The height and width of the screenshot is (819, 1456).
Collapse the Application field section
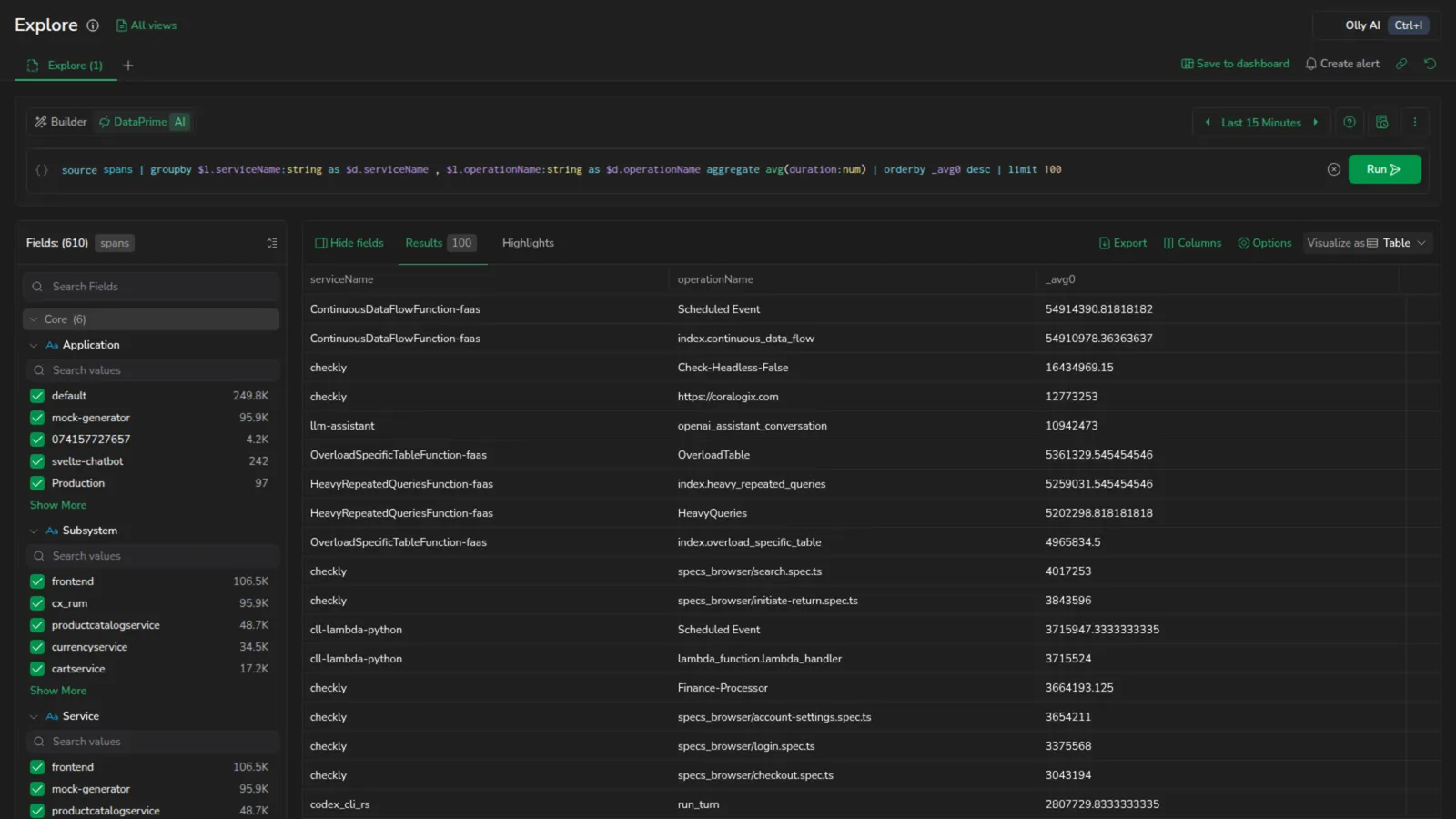[34, 345]
